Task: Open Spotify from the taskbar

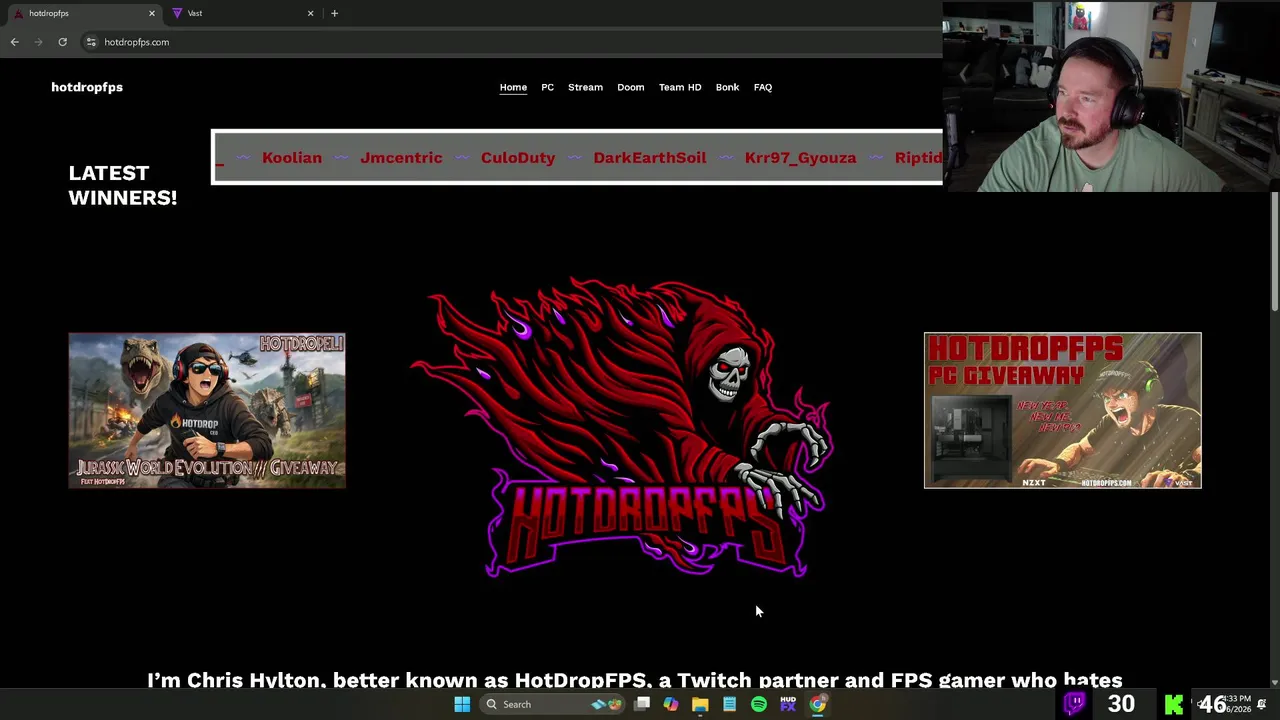Action: (x=759, y=704)
